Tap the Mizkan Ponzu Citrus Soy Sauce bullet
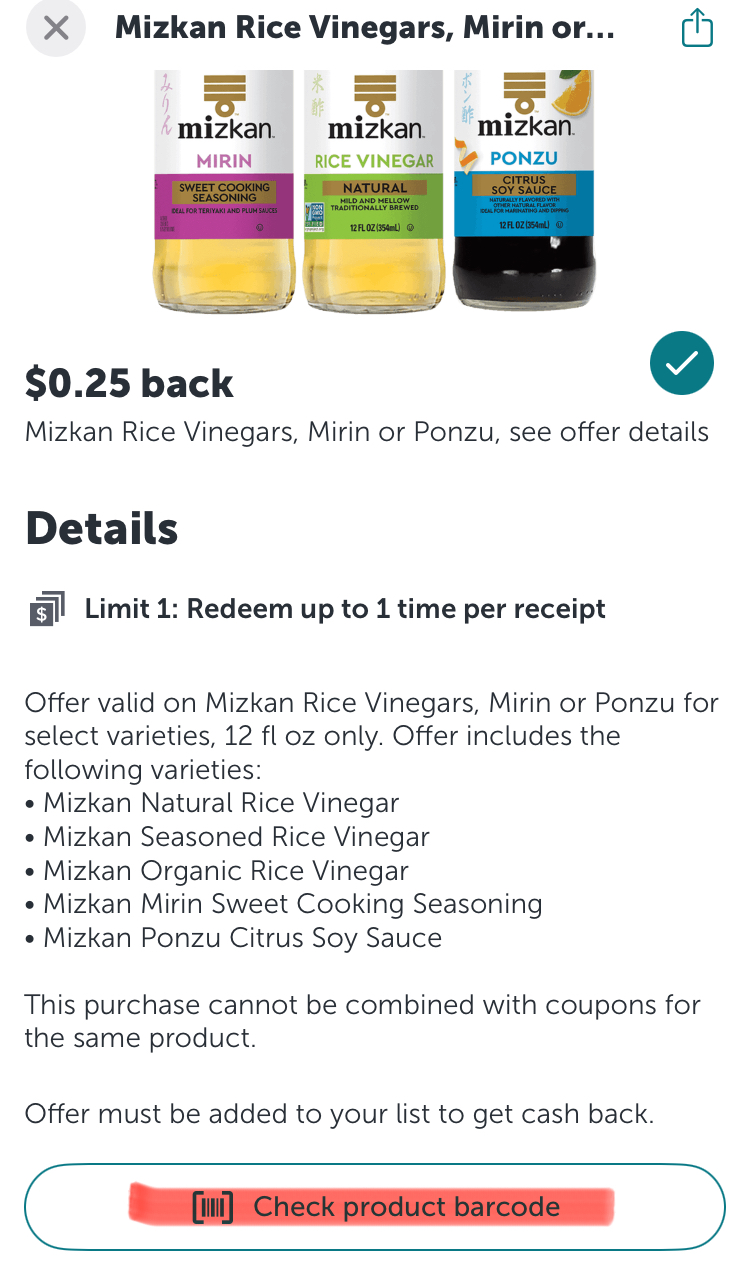 [242, 938]
